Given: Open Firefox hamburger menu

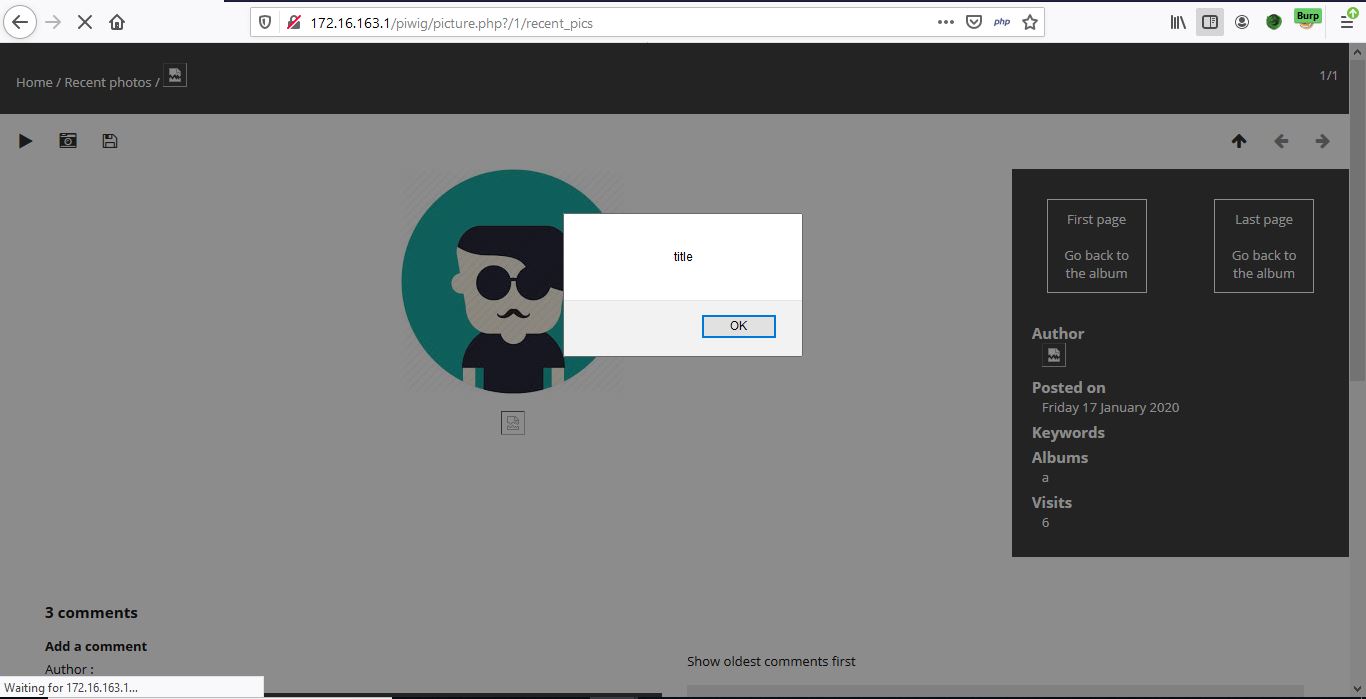Looking at the screenshot, I should pyautogui.click(x=1346, y=22).
